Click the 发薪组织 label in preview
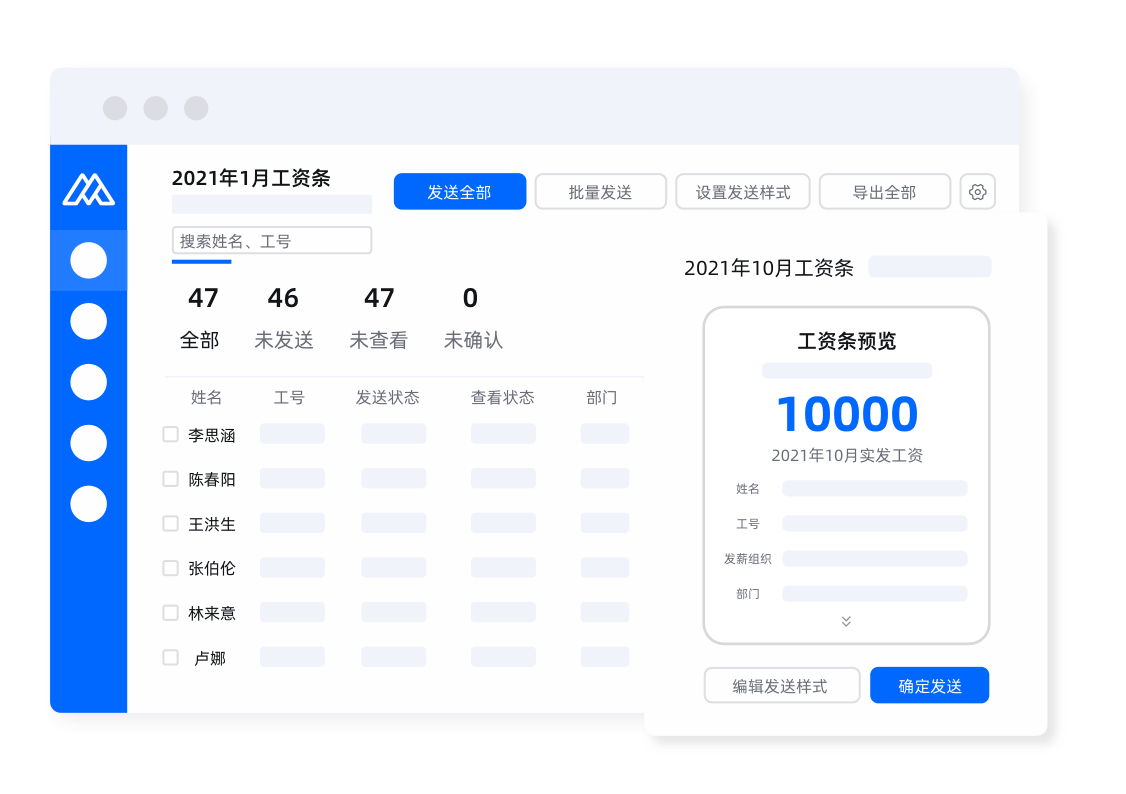This screenshot has width=1126, height=794. pos(748,559)
